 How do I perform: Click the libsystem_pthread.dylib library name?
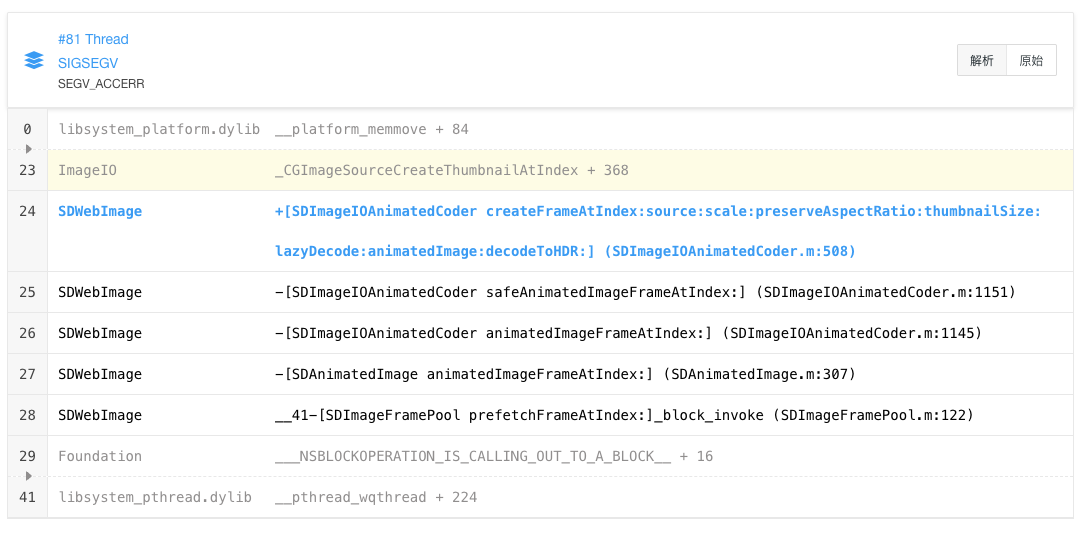pos(155,497)
